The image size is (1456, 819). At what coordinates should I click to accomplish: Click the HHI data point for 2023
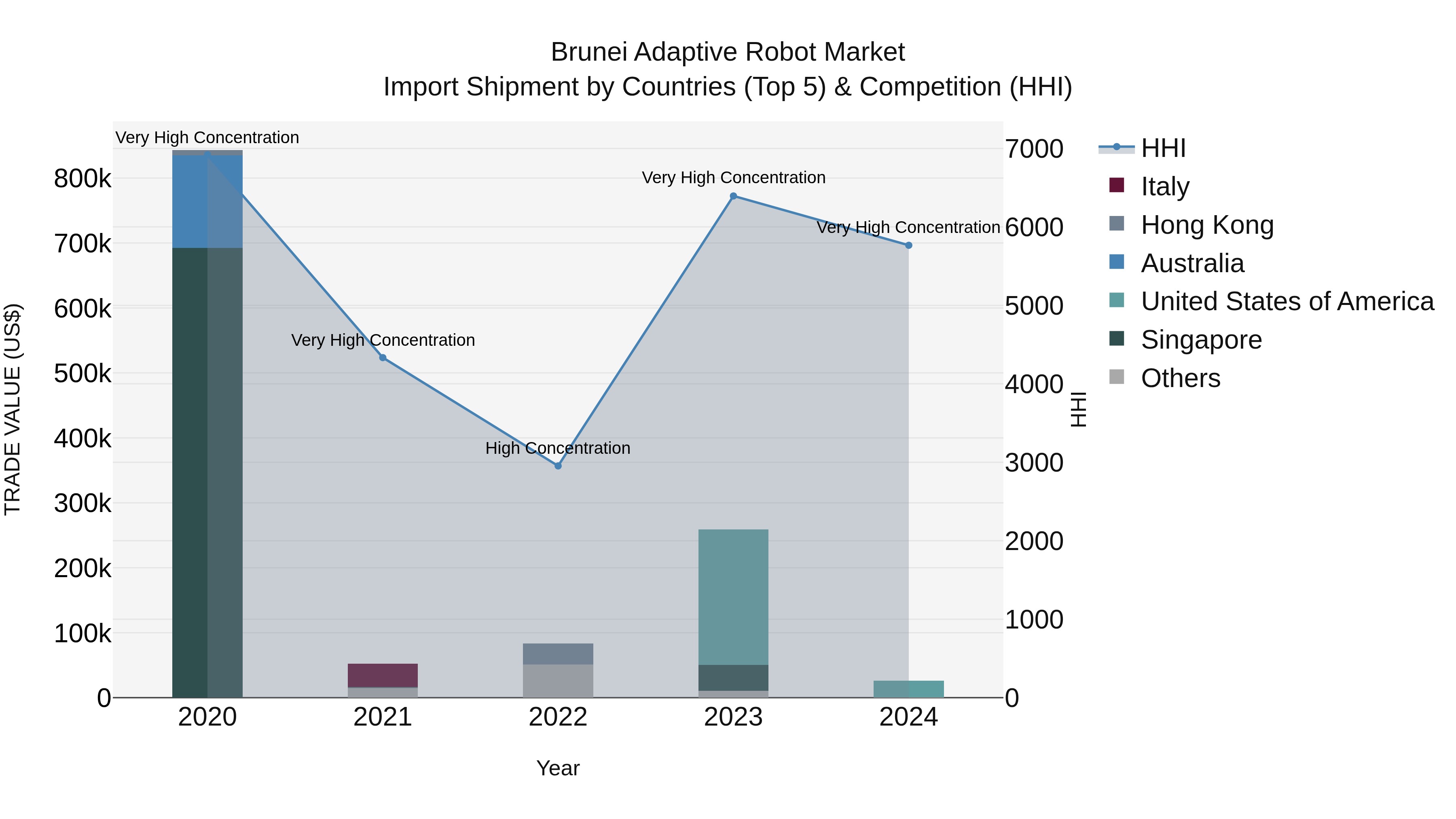pyautogui.click(x=734, y=196)
